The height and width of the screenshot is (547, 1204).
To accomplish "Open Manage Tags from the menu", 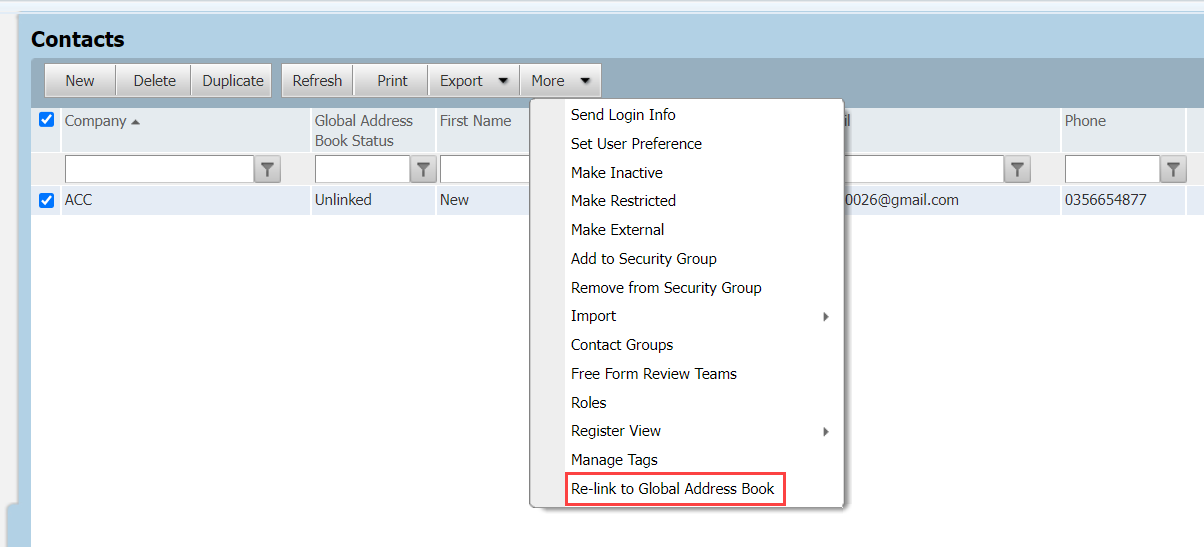I will (614, 460).
